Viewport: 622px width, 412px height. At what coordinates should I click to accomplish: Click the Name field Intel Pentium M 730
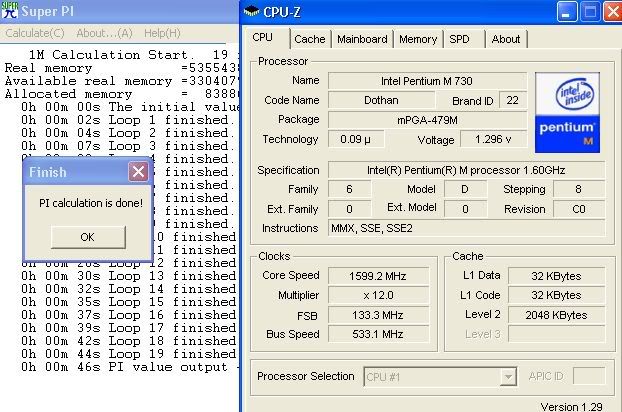[427, 81]
